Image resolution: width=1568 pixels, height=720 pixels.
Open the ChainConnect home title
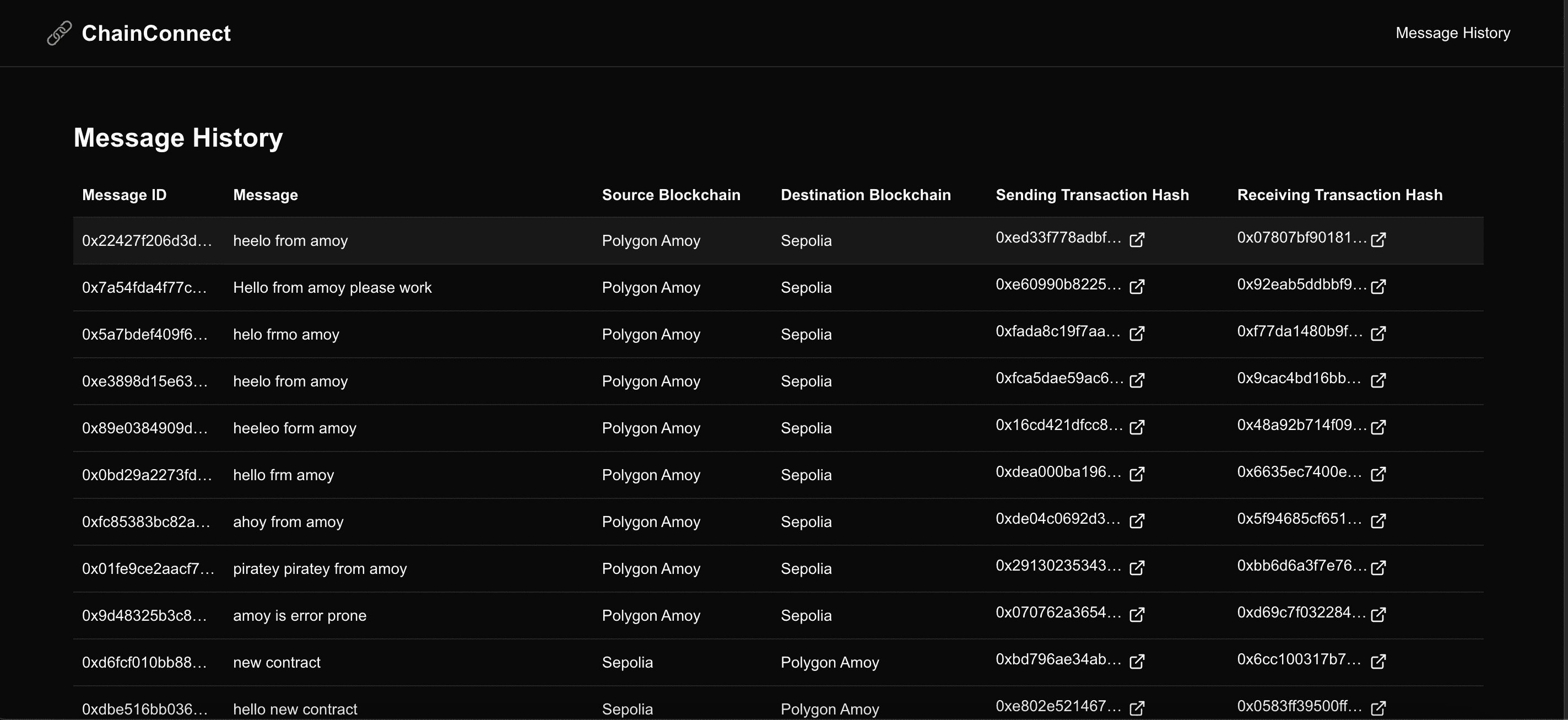pos(156,34)
